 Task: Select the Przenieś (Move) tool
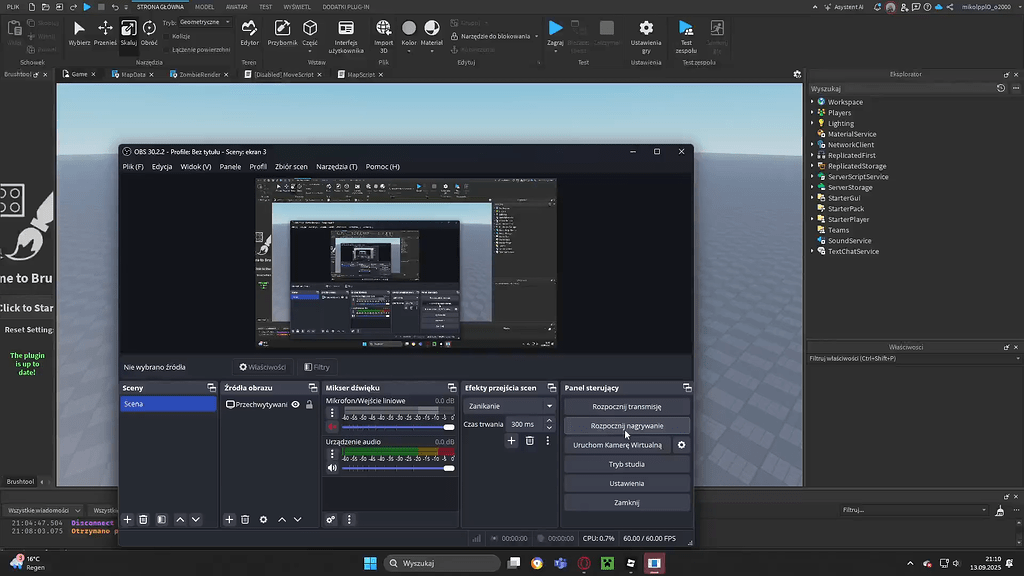click(104, 32)
